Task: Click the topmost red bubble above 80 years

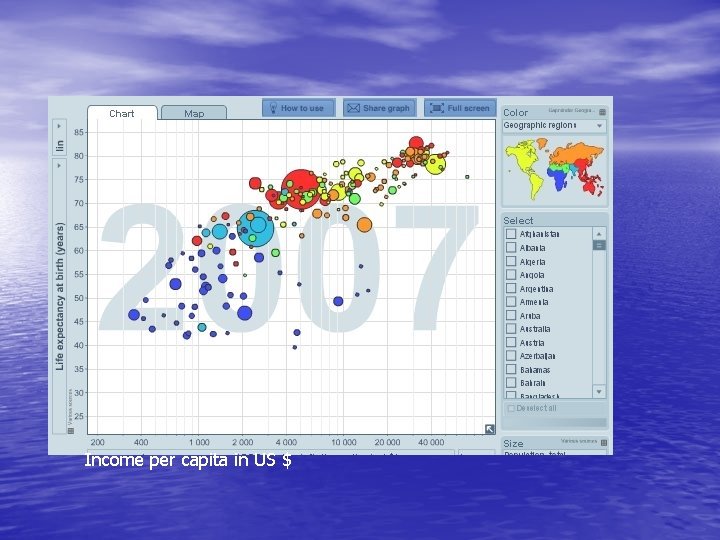Action: 416,143
